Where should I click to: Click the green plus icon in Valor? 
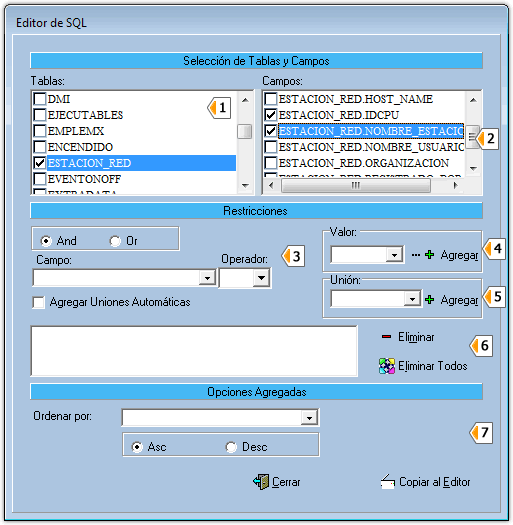coord(429,255)
